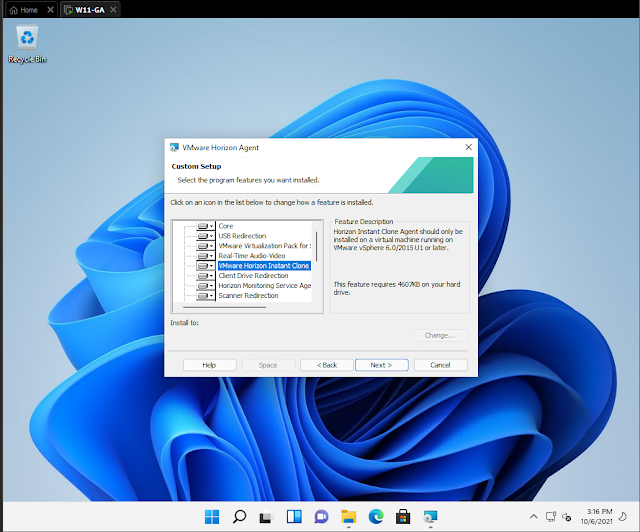Viewport: 640px width, 532px height.
Task: Select VMware Horizon Instant Clone row
Action: coord(264,266)
